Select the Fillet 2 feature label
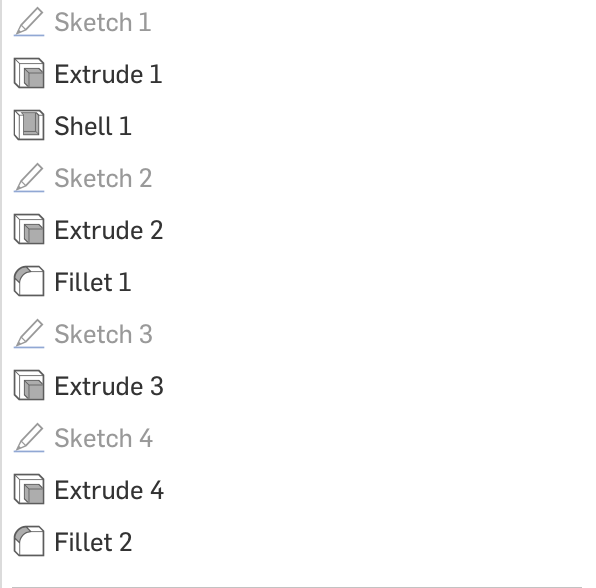596x588 pixels. tap(94, 542)
